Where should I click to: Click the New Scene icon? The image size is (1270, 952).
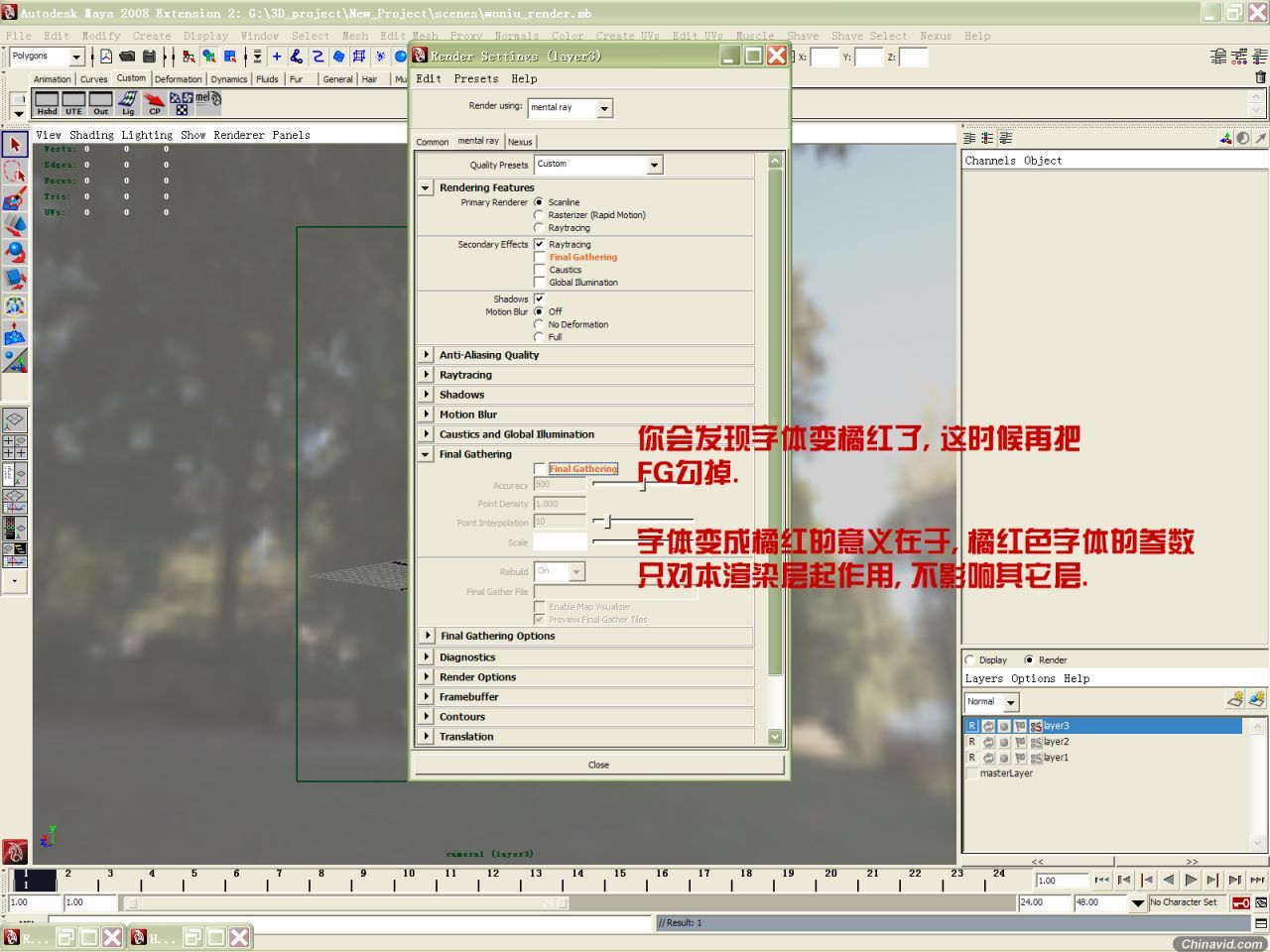click(106, 57)
